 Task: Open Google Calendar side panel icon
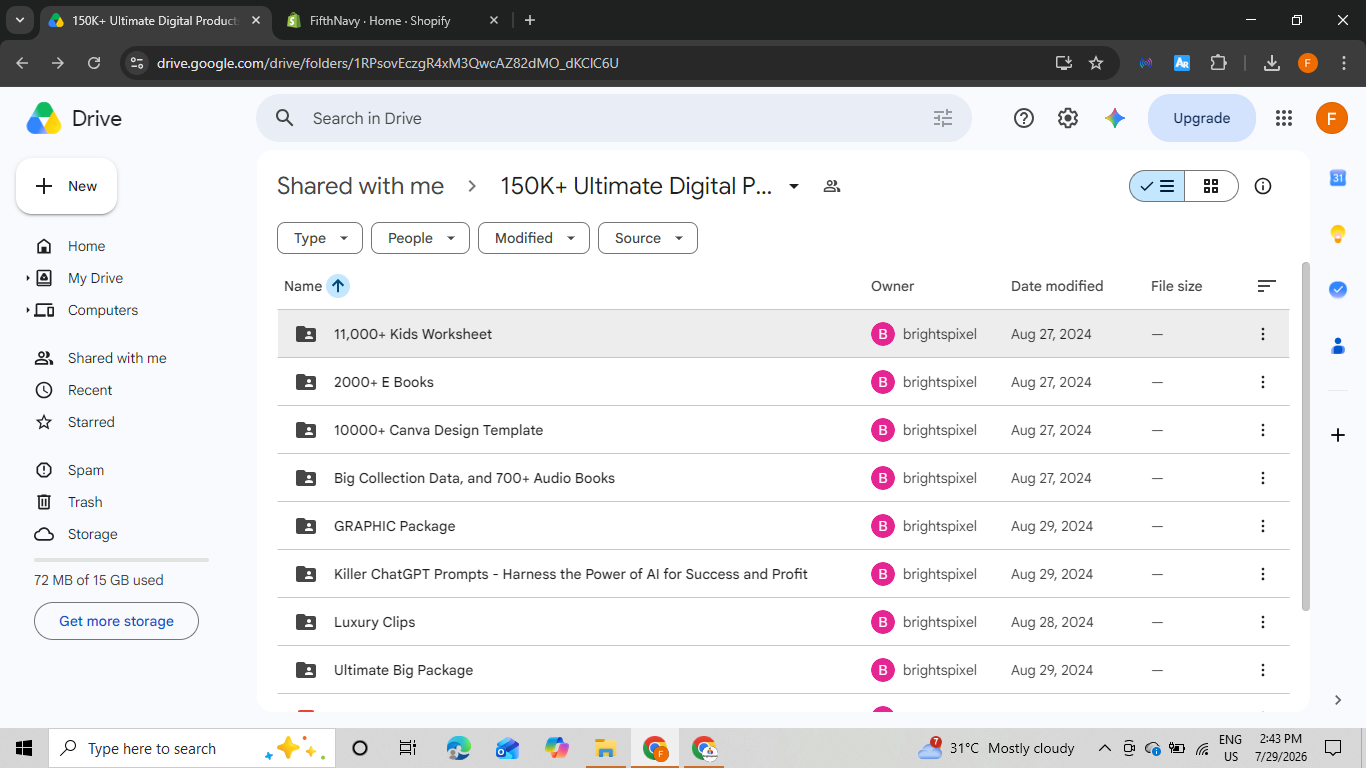pos(1338,178)
